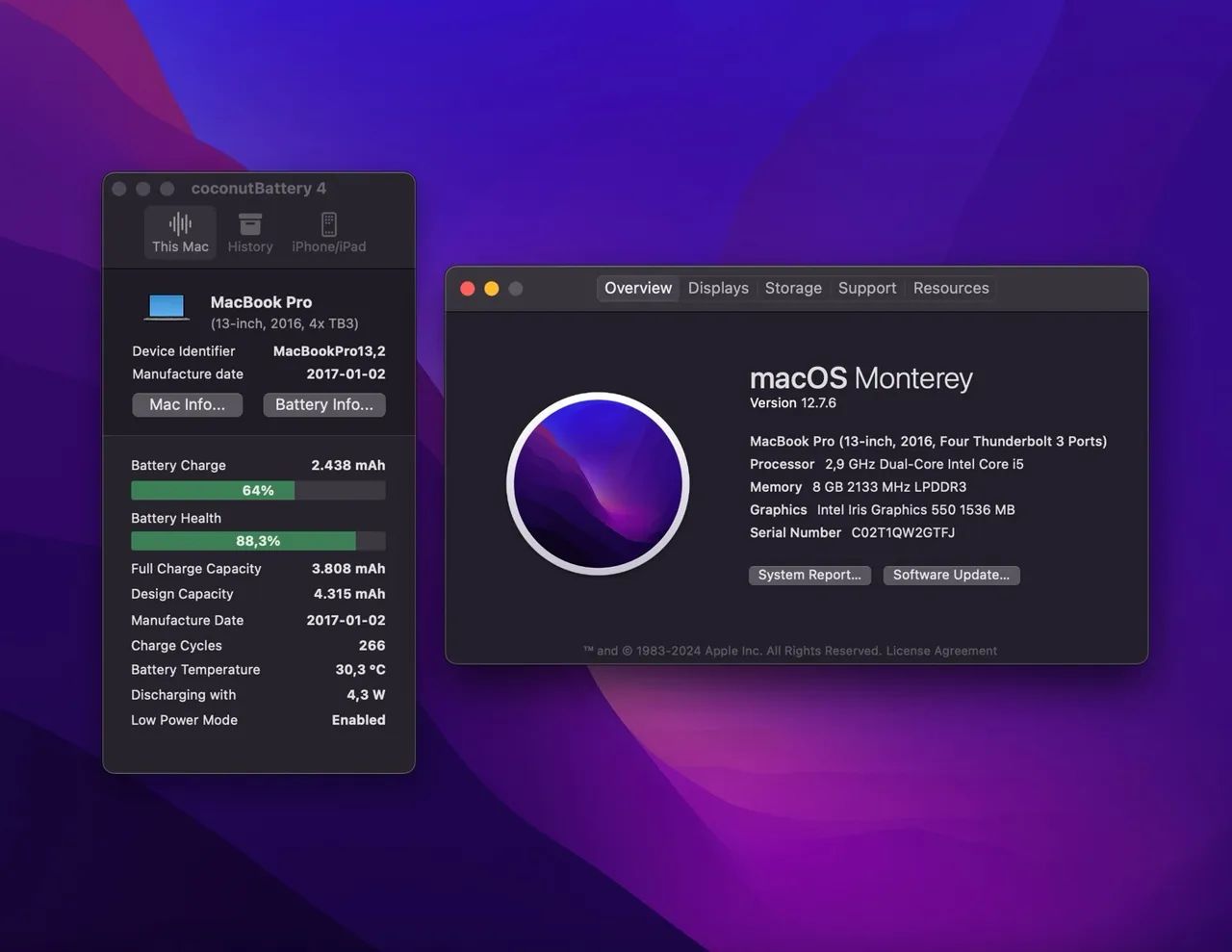This screenshot has height=952, width=1232.
Task: Click the Design Capacity 4.315 mAh value
Action: click(x=349, y=594)
